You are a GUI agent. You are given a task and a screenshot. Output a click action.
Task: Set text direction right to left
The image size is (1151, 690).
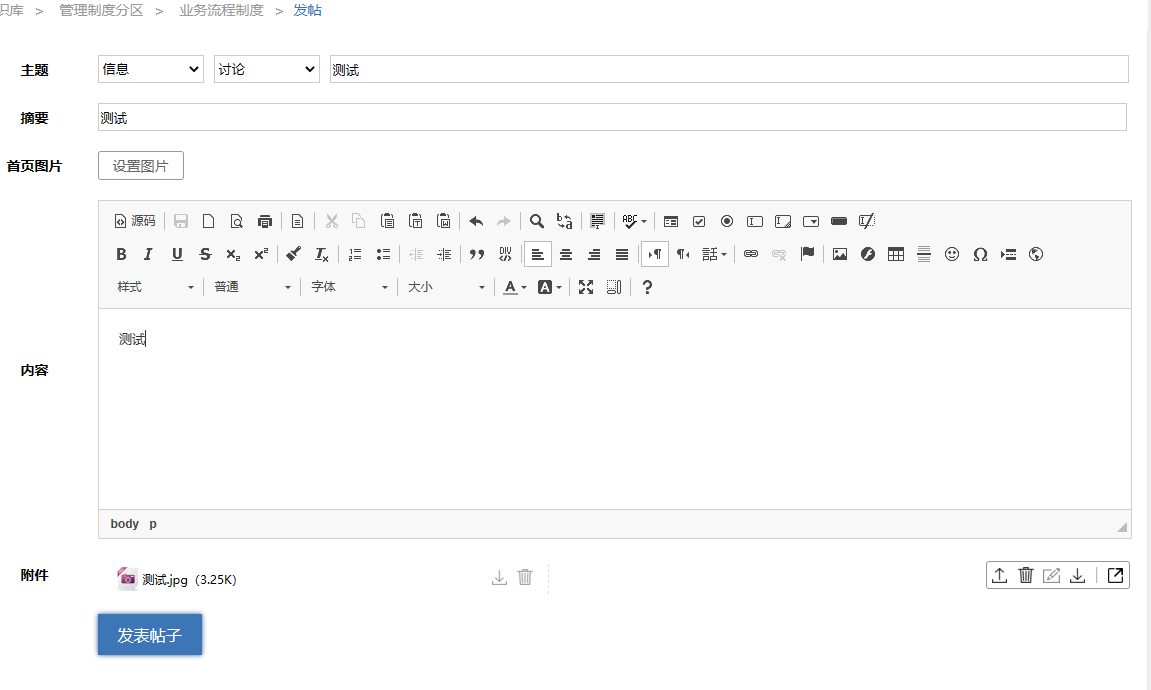[x=683, y=254]
